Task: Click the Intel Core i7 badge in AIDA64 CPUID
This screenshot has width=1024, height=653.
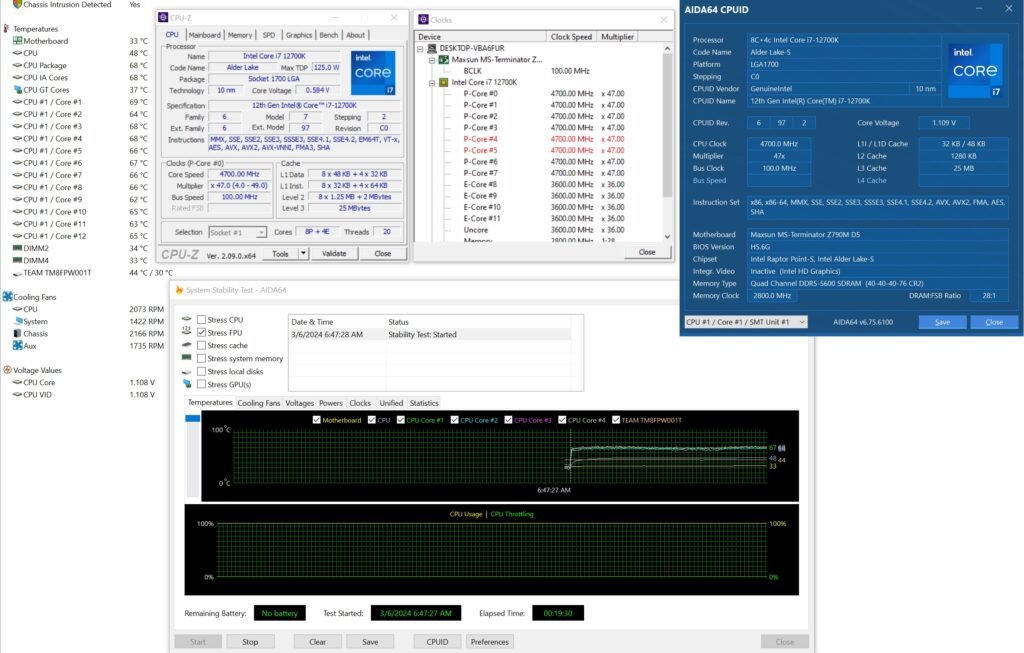Action: 974,70
